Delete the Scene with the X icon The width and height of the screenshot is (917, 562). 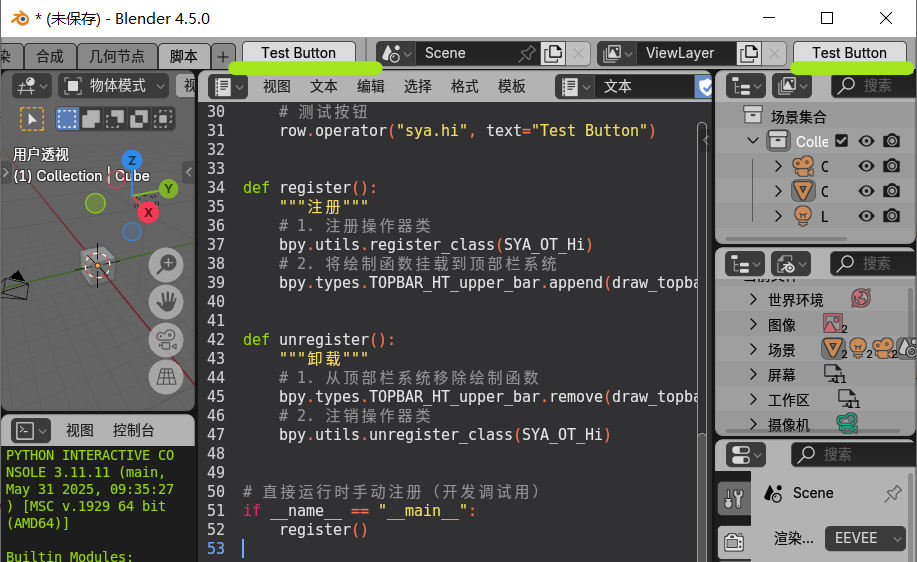[x=578, y=54]
